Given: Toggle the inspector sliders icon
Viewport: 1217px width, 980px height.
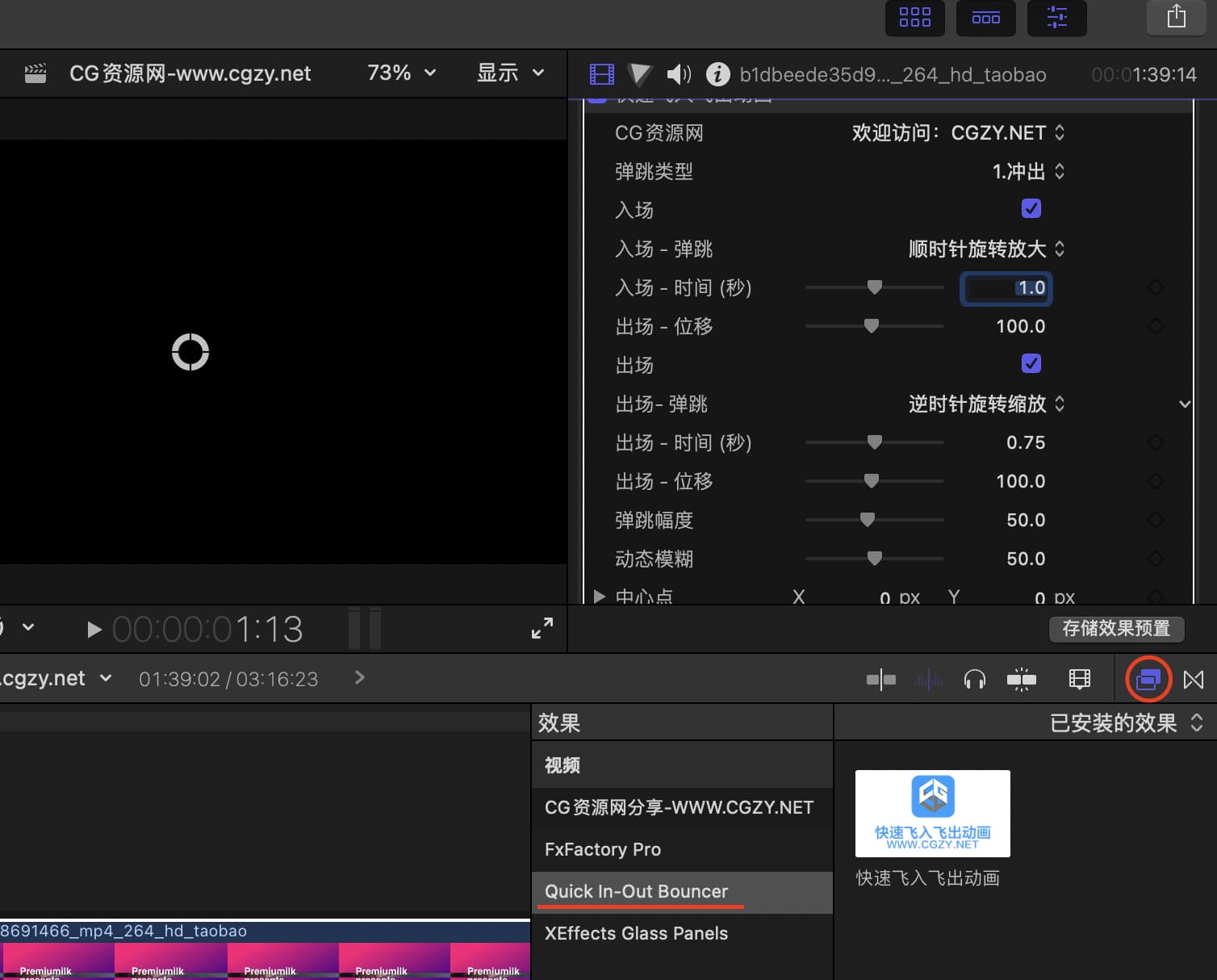Looking at the screenshot, I should pyautogui.click(x=1056, y=18).
